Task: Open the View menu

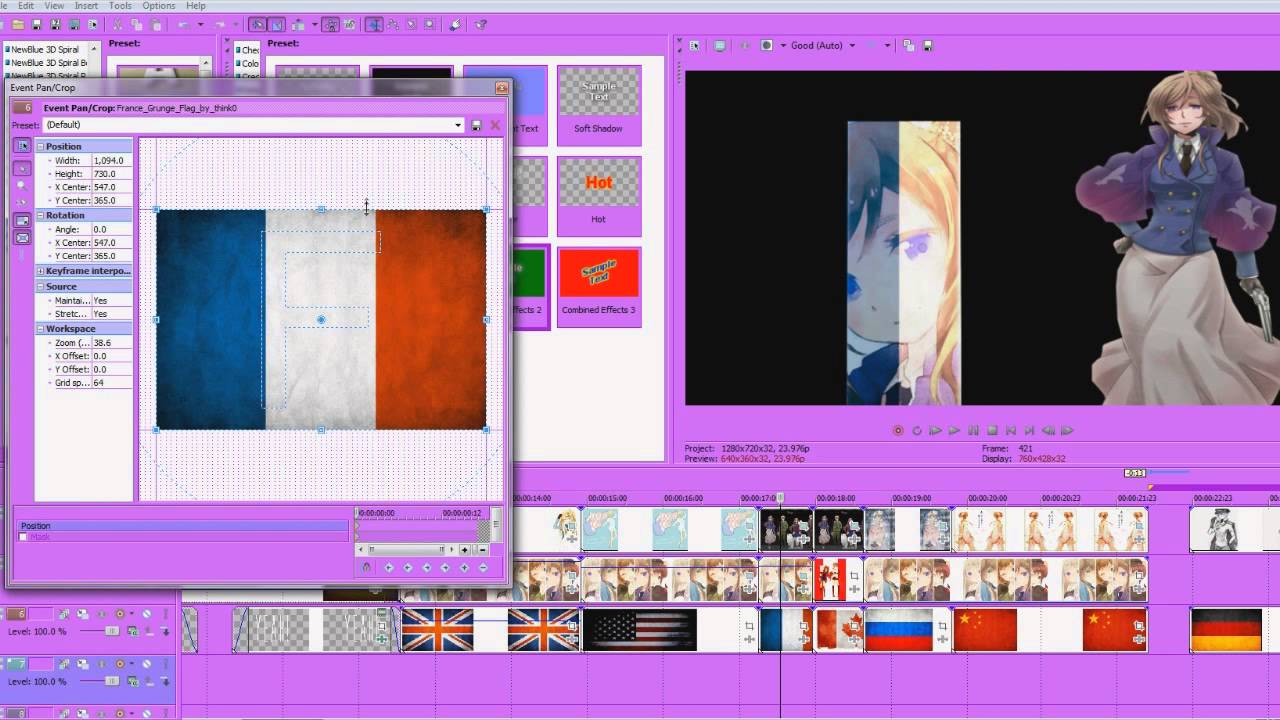Action: tap(54, 6)
